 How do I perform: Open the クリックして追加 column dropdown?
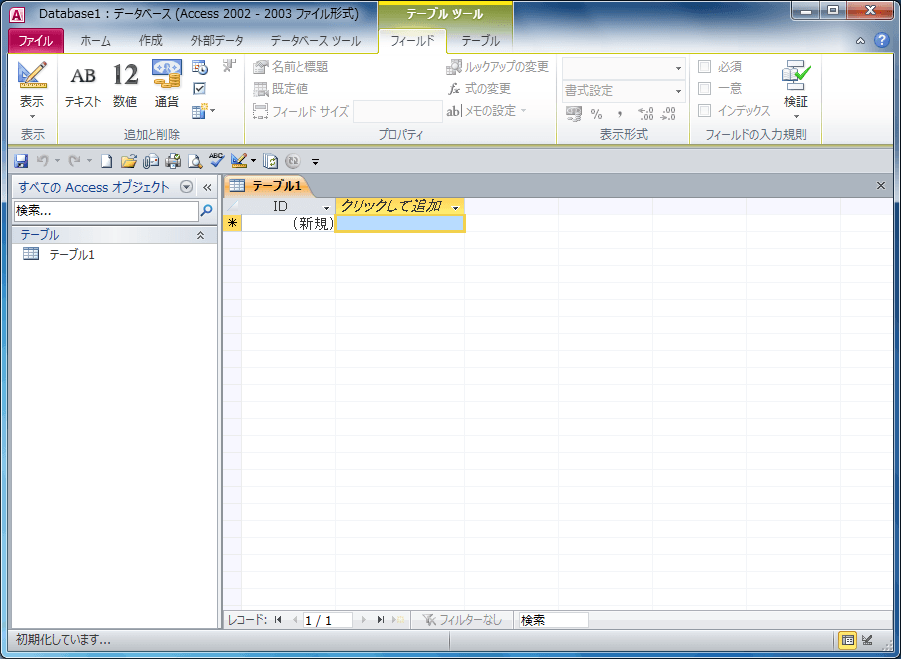click(456, 207)
